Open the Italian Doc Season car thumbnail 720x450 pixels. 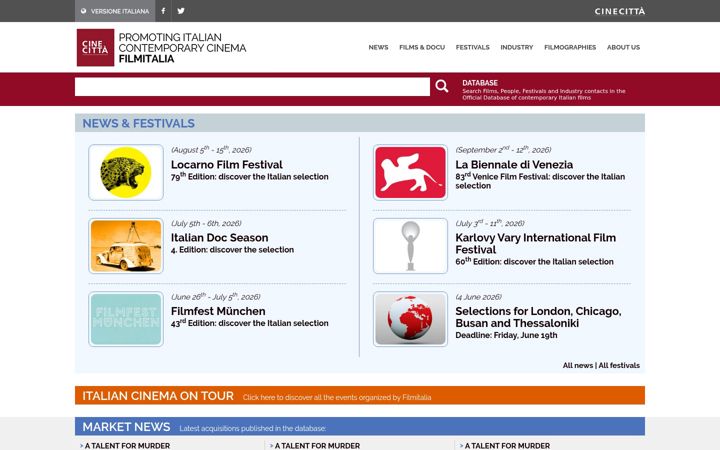pyautogui.click(x=126, y=246)
